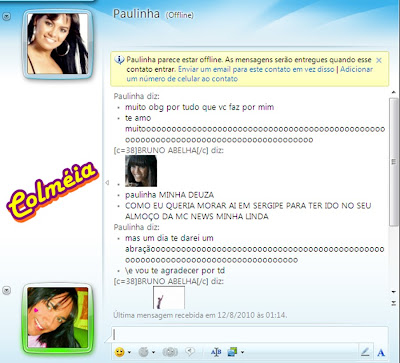This screenshot has height=363, width=400.
Task: Click the info icon in notification
Action: tap(119, 60)
